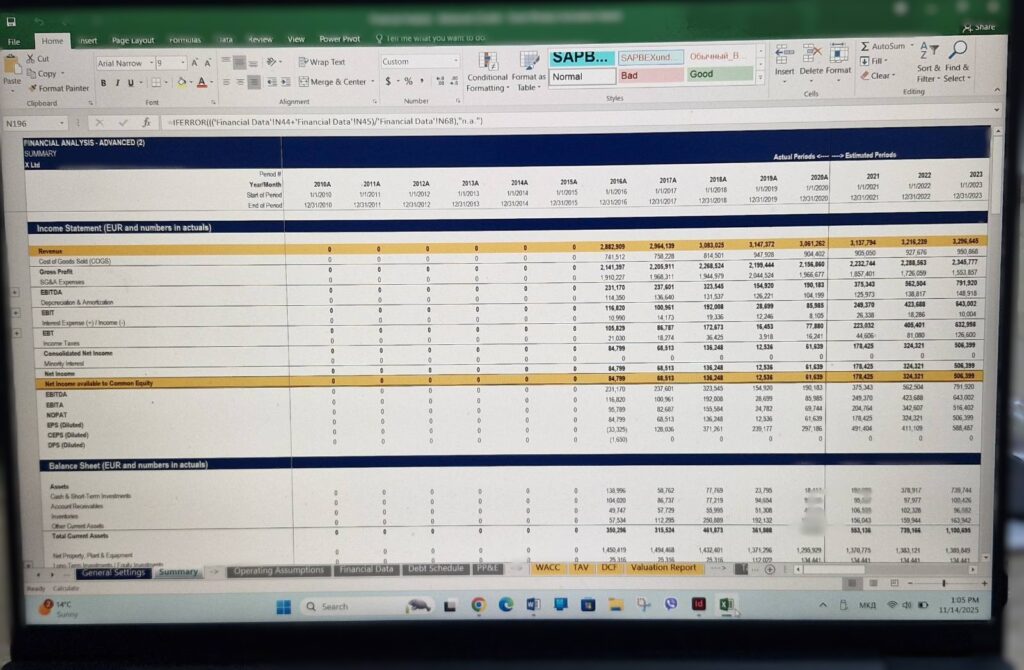Switch to the Valuation Report sheet tab
The image size is (1024, 670).
(663, 568)
